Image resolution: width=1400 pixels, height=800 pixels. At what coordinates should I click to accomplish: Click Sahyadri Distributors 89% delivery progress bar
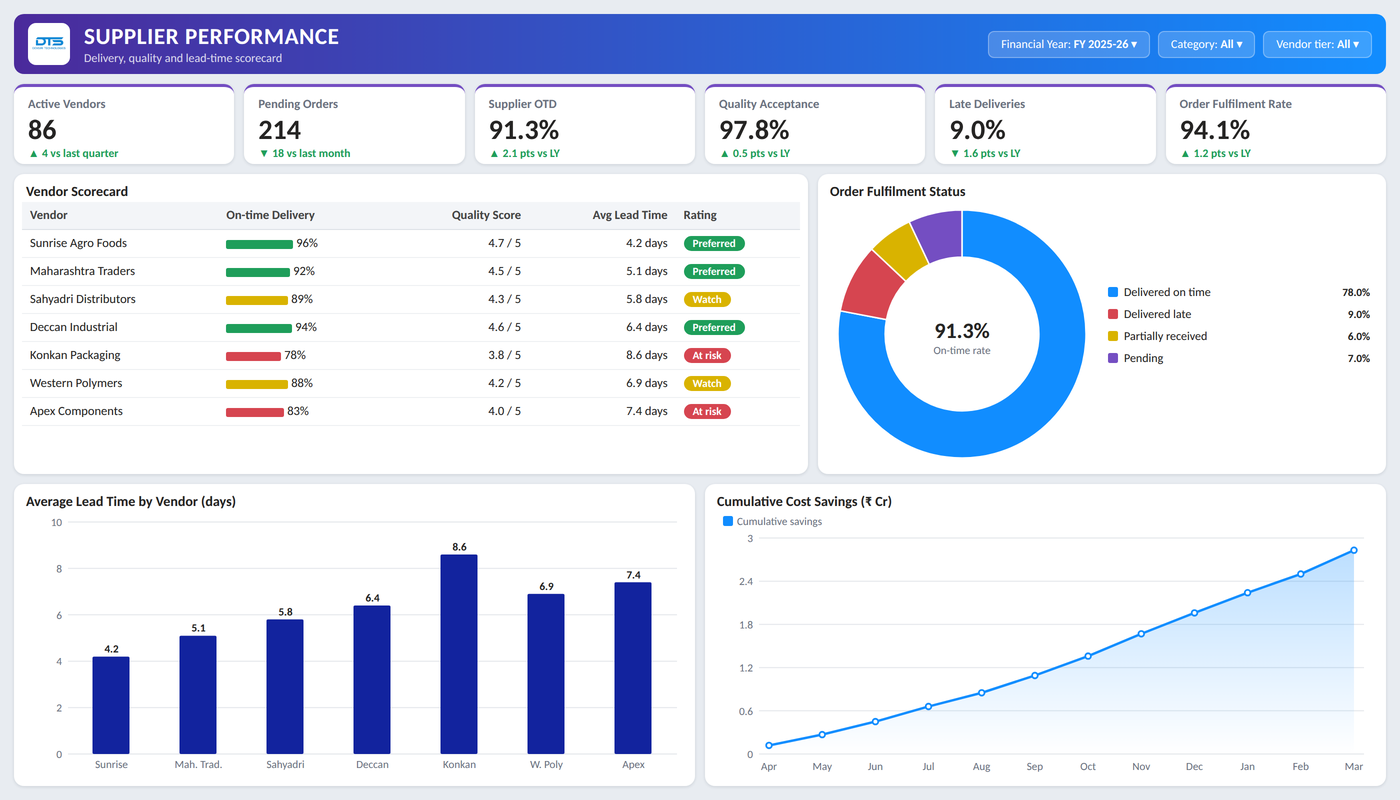[257, 300]
